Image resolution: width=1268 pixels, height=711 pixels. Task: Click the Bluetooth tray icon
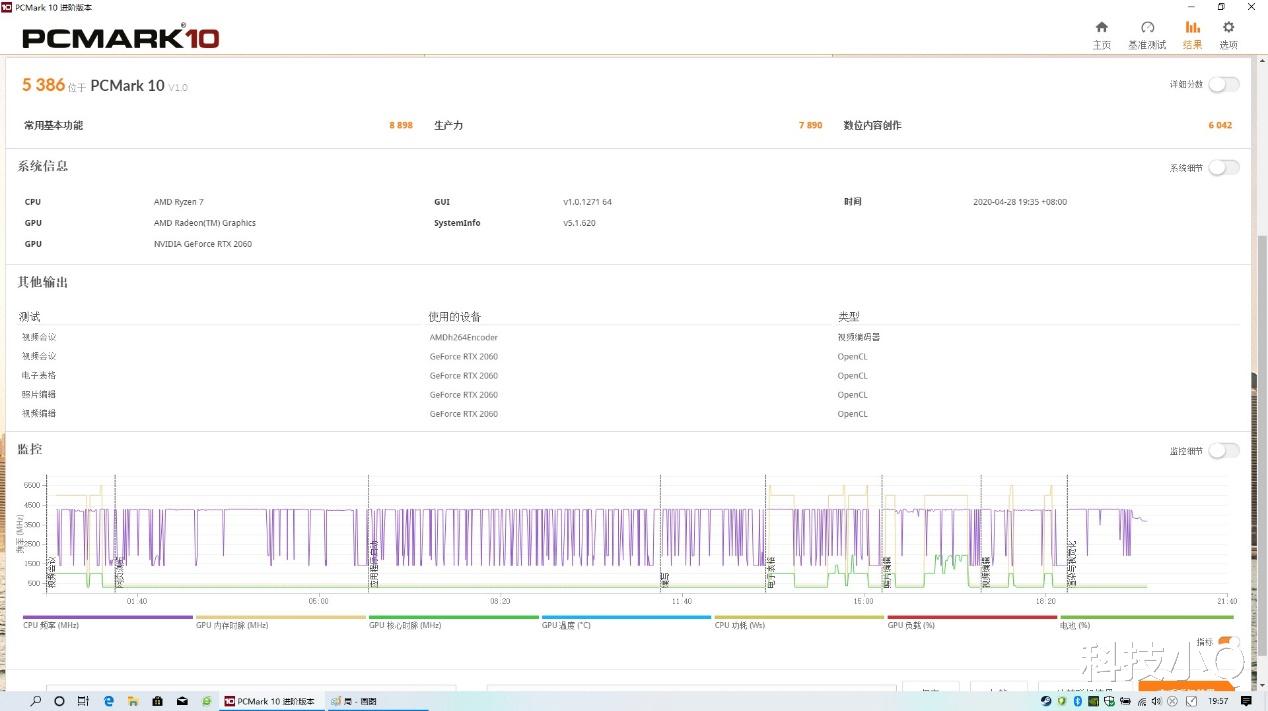(1078, 701)
